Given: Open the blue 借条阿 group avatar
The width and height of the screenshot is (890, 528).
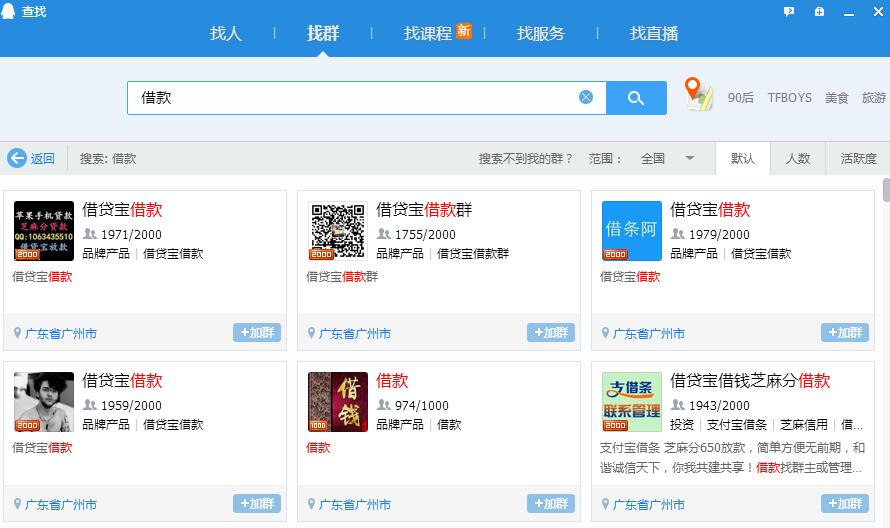Looking at the screenshot, I should [632, 231].
